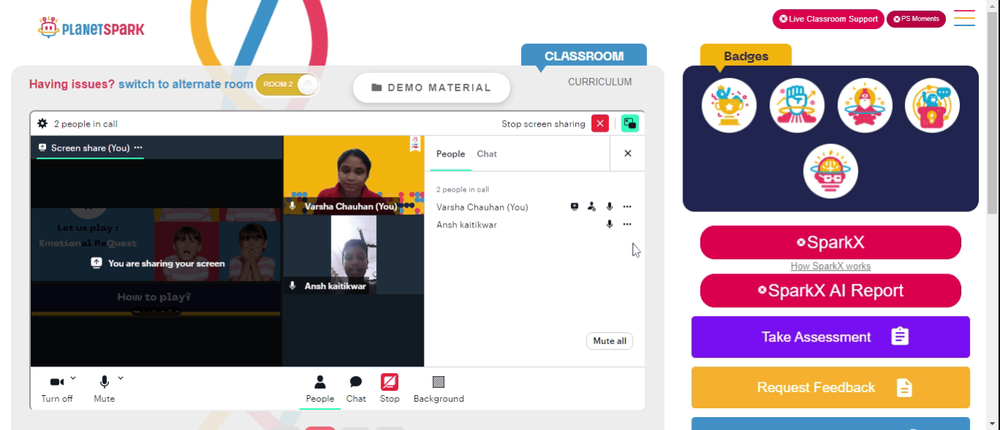Viewport: 1000px width, 430px height.
Task: Open the hamburger menu at top right
Action: tap(964, 18)
